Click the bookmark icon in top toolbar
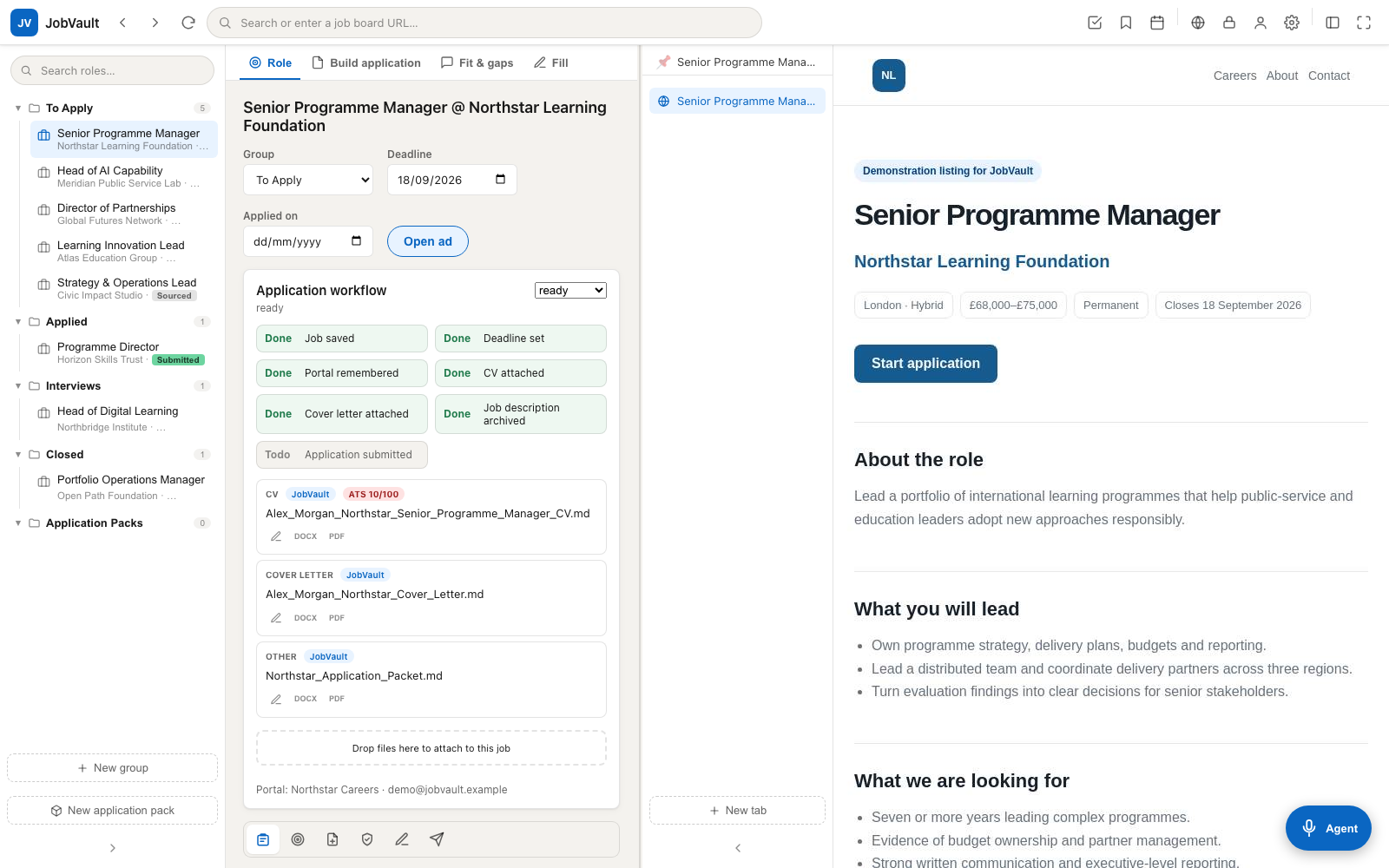Screen dimensions: 1389x868 tap(1126, 23)
